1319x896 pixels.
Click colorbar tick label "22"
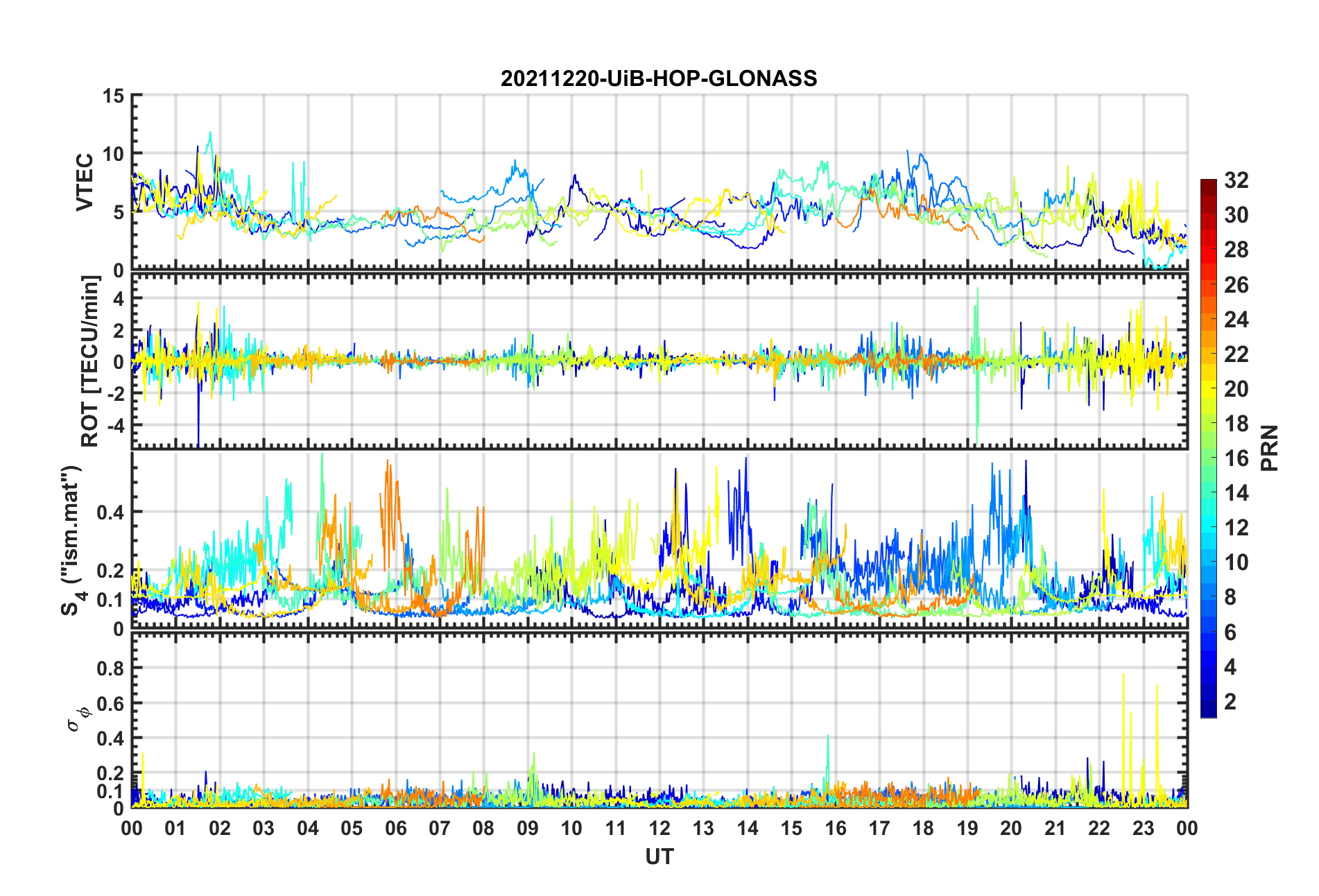(x=1236, y=354)
